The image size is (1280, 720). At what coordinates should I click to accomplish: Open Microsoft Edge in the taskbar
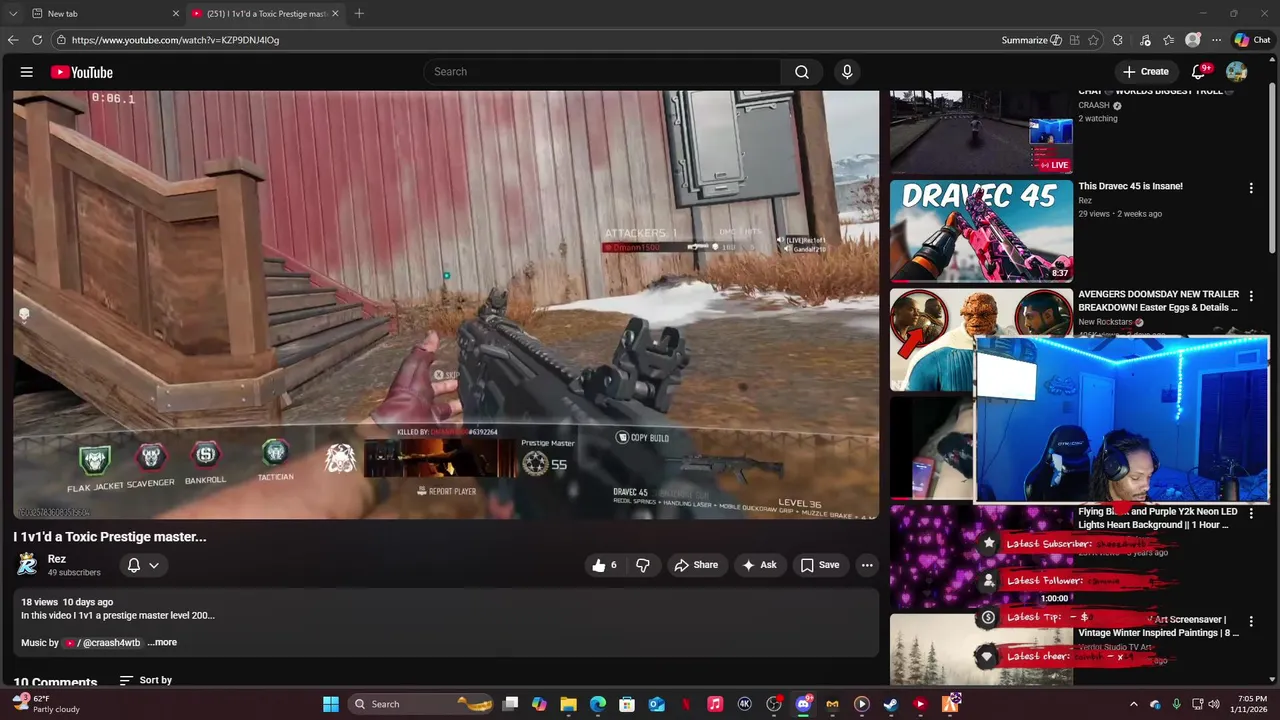[x=598, y=704]
